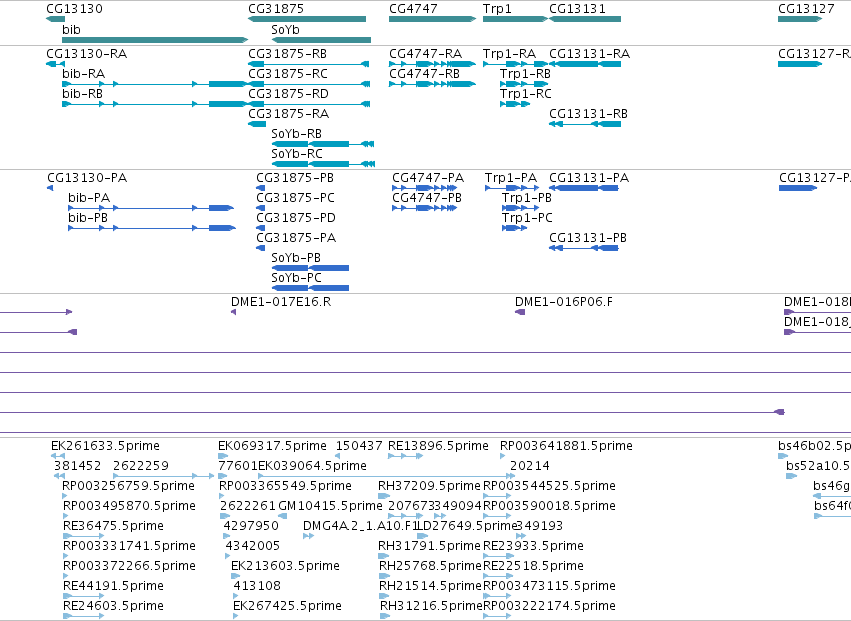Select the bib gene label

[x=71, y=29]
